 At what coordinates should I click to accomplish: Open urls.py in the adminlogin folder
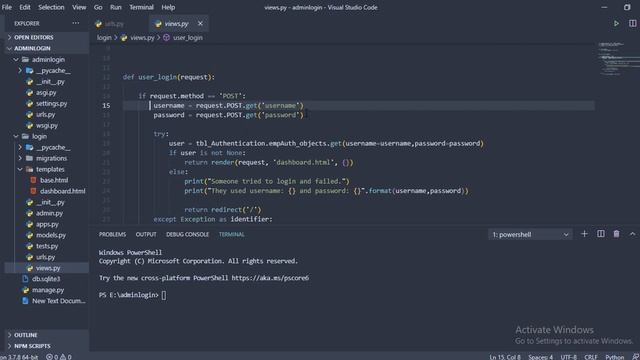point(45,115)
